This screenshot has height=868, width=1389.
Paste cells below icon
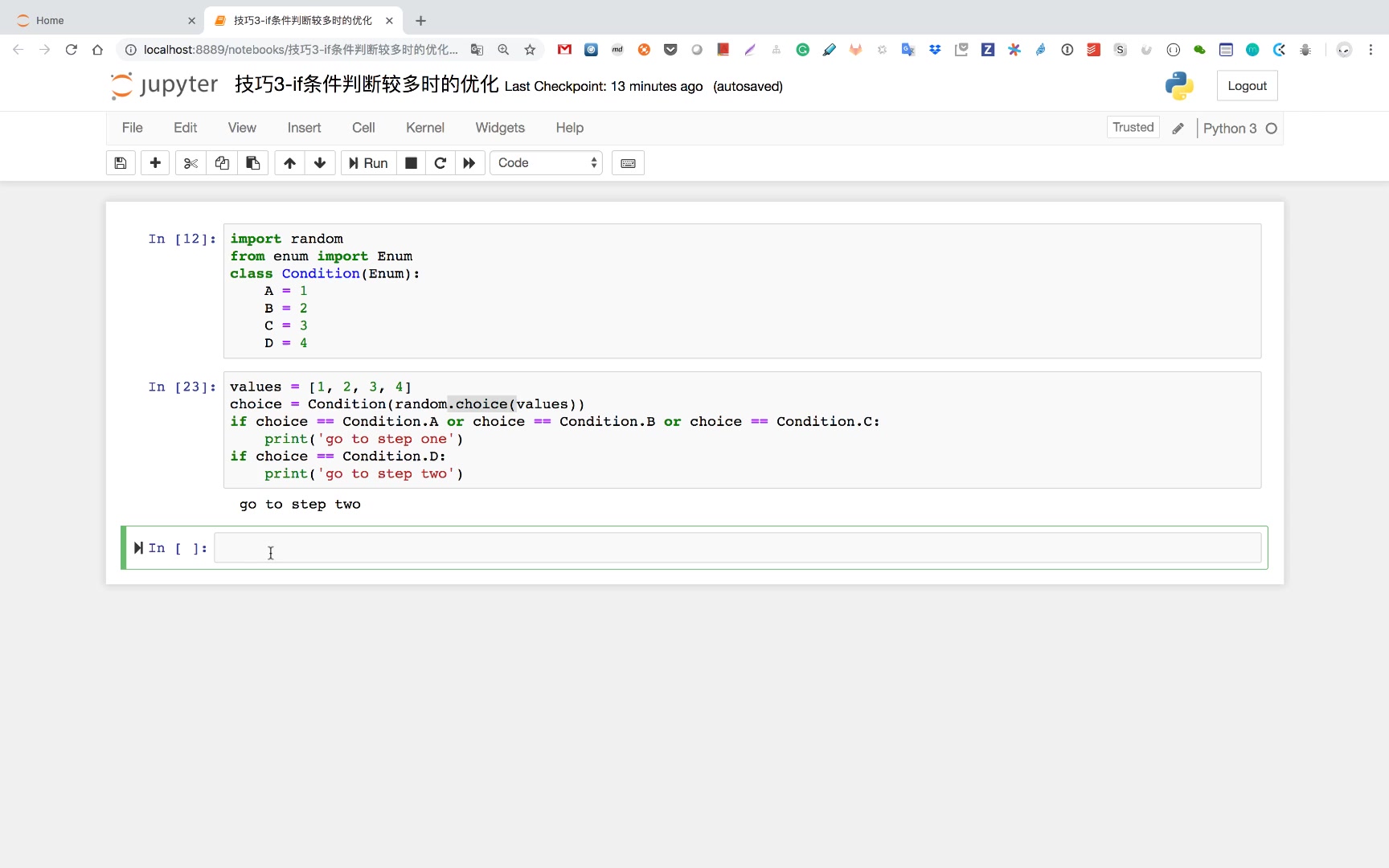(252, 163)
